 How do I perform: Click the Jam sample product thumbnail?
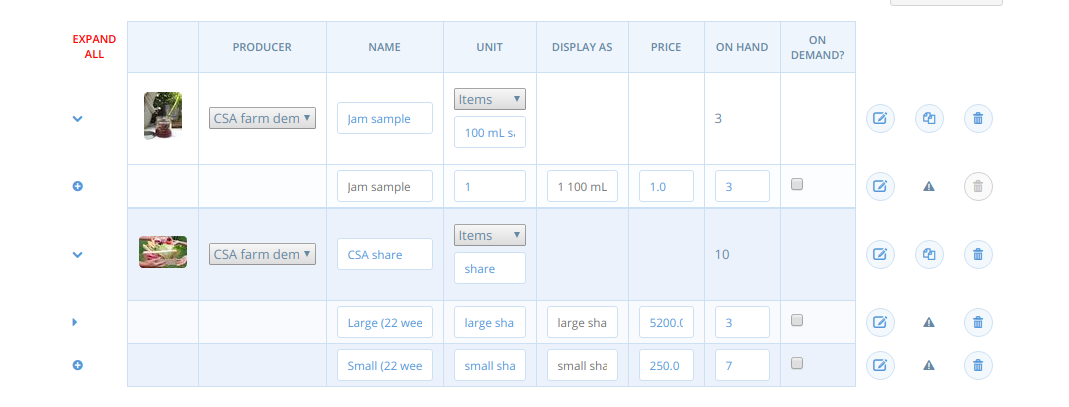point(163,116)
